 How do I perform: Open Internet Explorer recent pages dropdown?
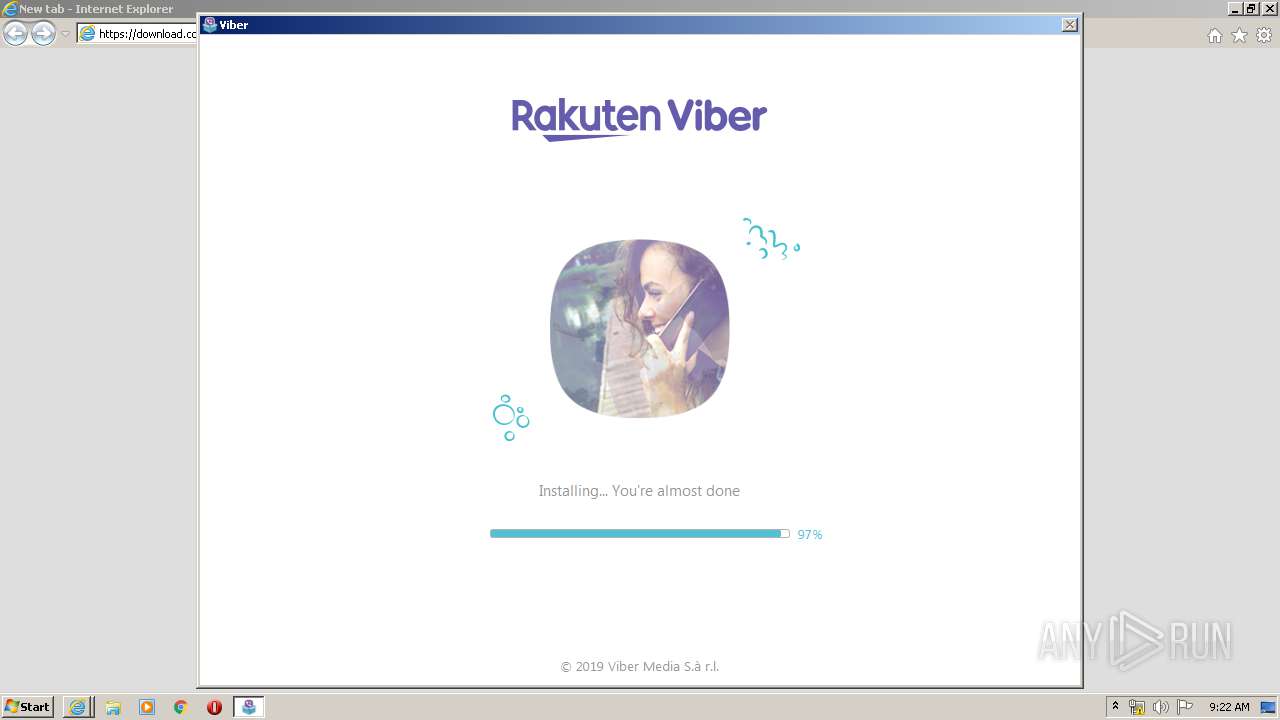coord(65,34)
